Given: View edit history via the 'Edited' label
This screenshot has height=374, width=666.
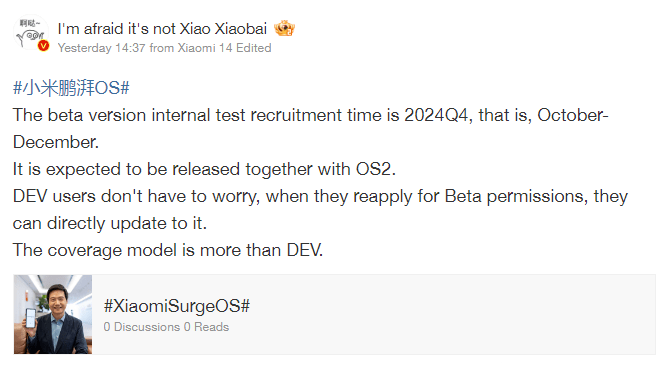Looking at the screenshot, I should [254, 48].
